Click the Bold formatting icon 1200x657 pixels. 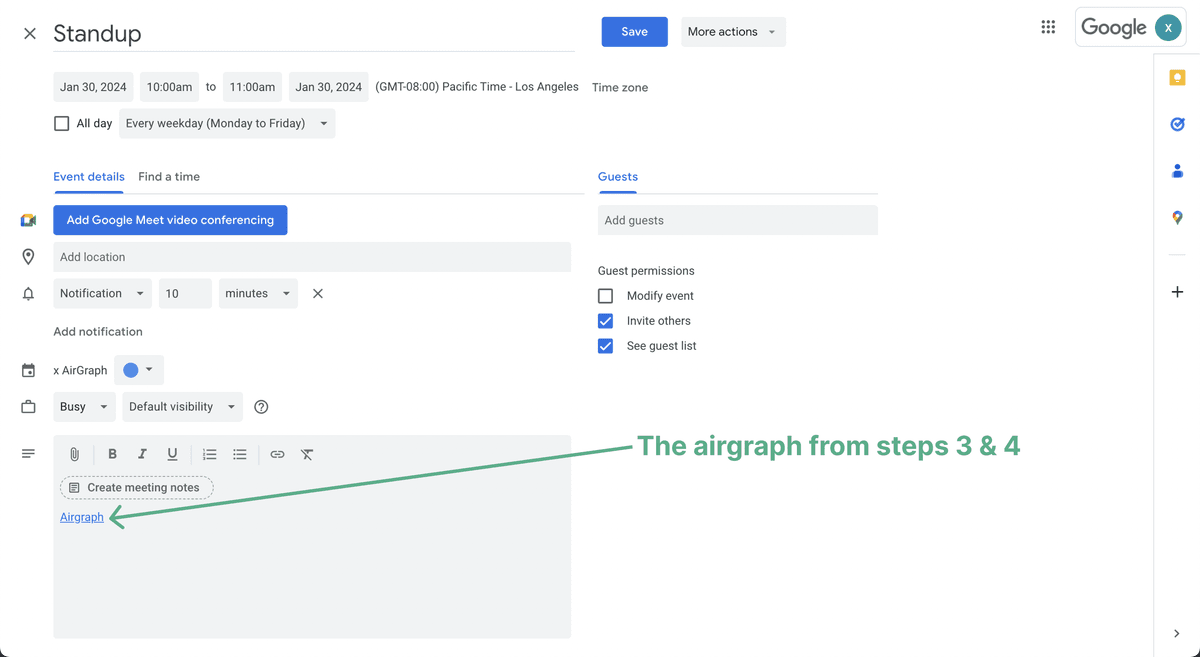pos(112,454)
